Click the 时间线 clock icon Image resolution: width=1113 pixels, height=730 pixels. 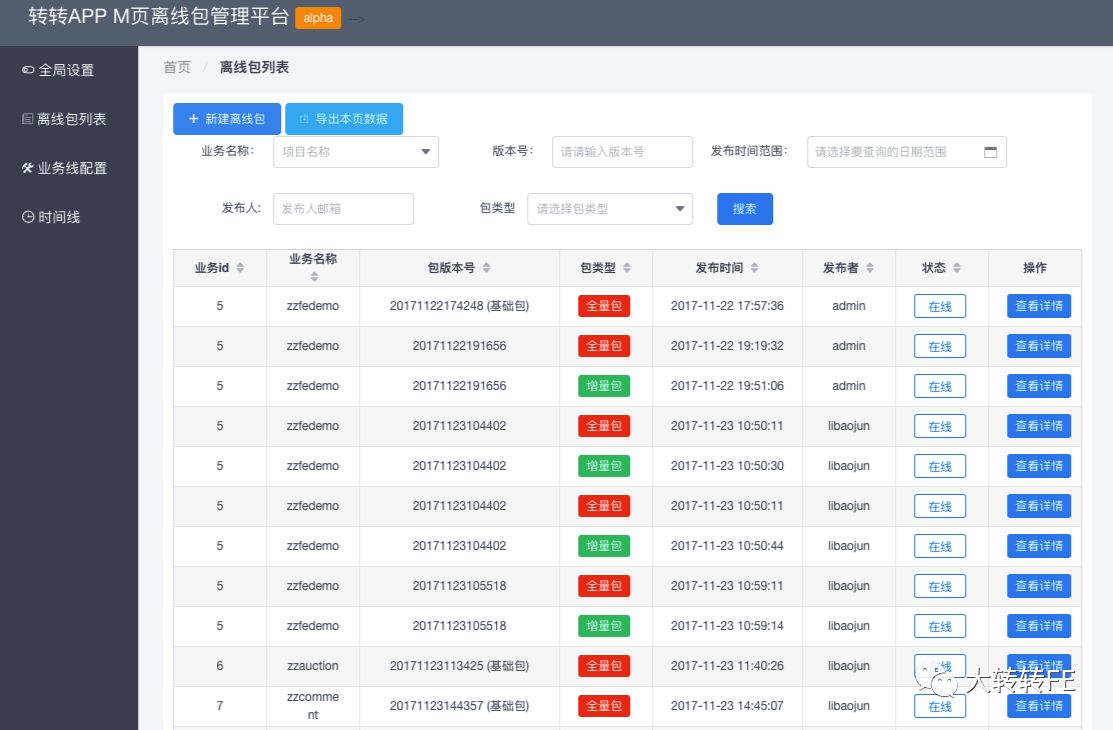pos(27,217)
